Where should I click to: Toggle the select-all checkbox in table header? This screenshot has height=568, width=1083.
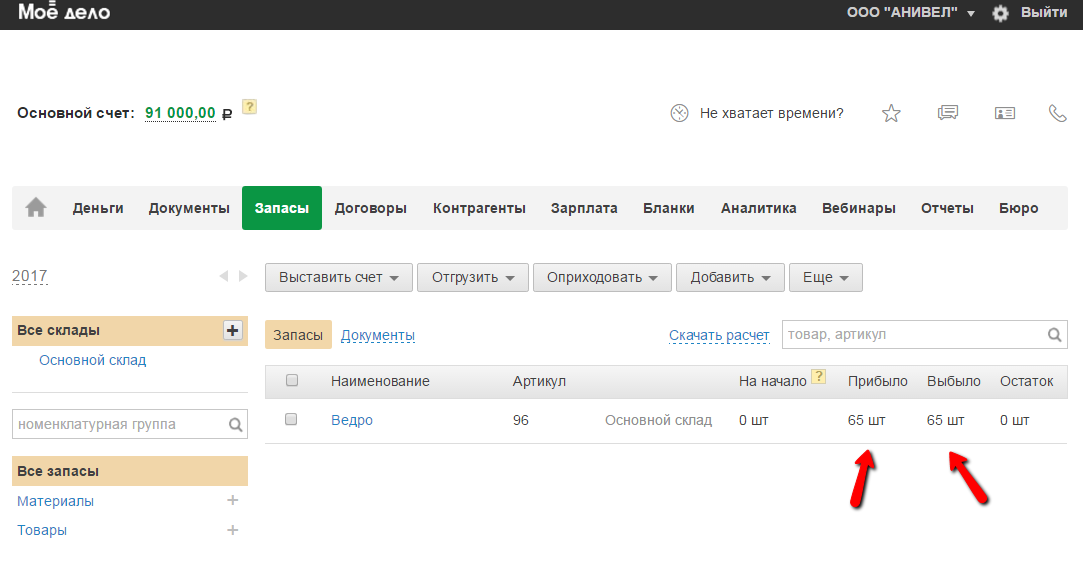pyautogui.click(x=292, y=381)
